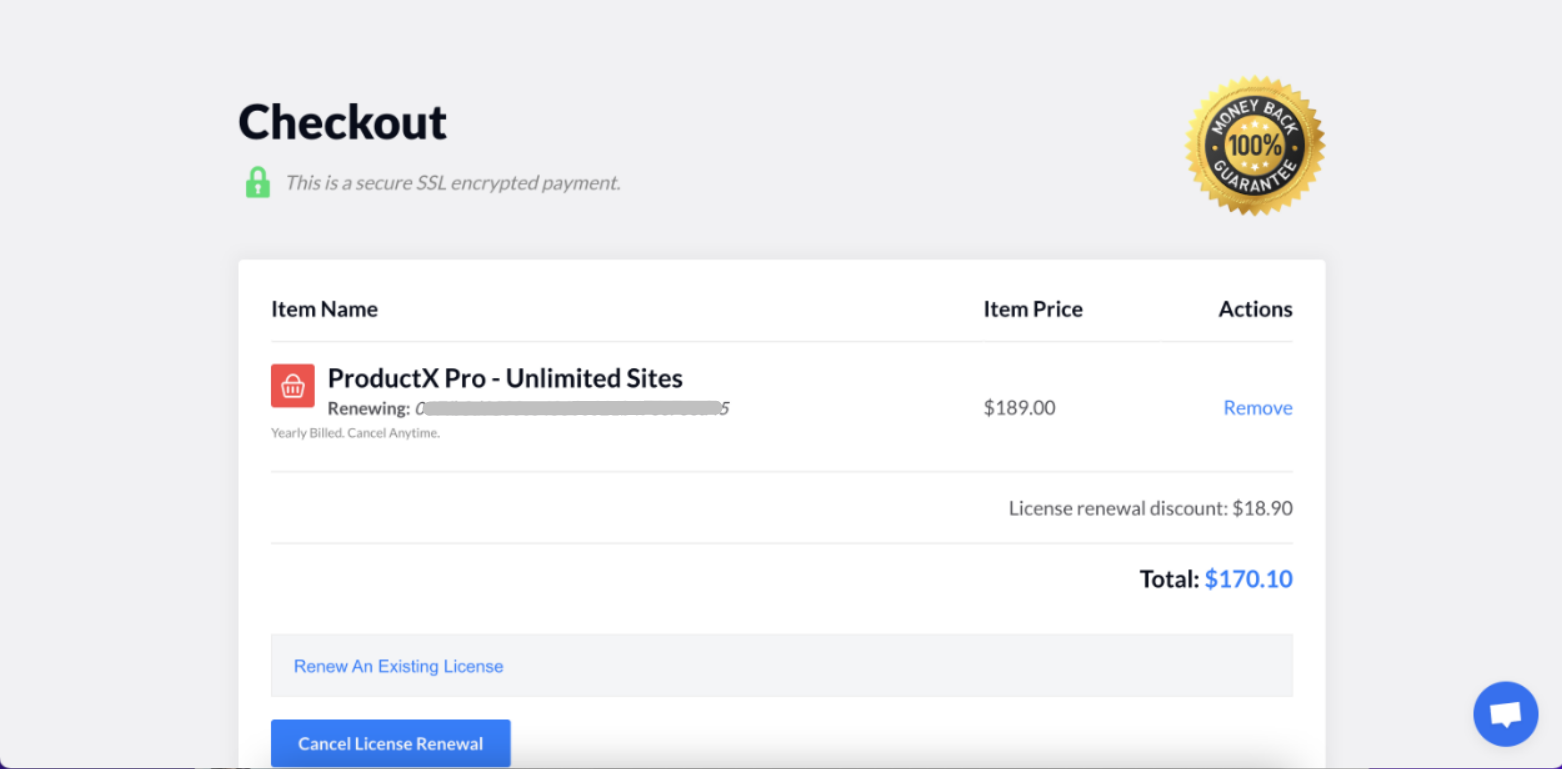Open the chat support bubble
The image size is (1562, 769).
pos(1505,713)
